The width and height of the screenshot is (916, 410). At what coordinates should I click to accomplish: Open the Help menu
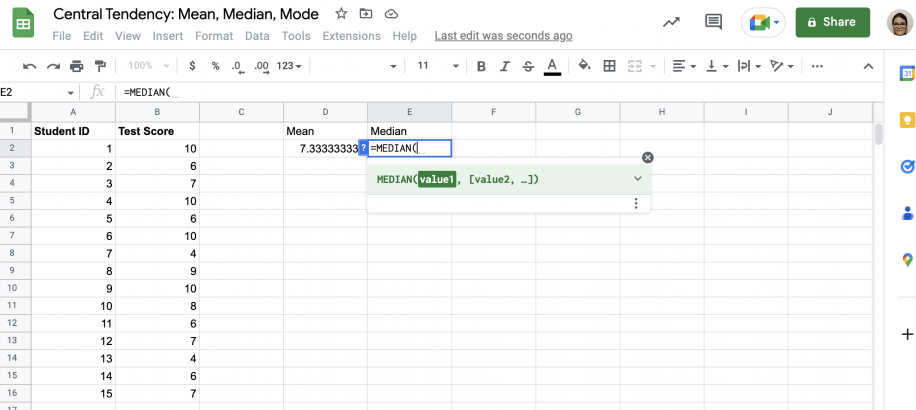tap(404, 36)
